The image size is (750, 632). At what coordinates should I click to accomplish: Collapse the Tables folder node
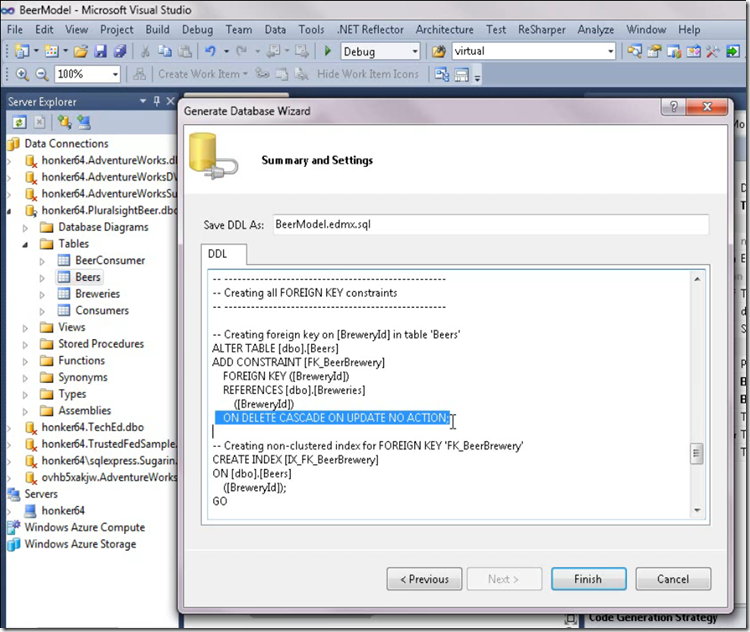[25, 244]
